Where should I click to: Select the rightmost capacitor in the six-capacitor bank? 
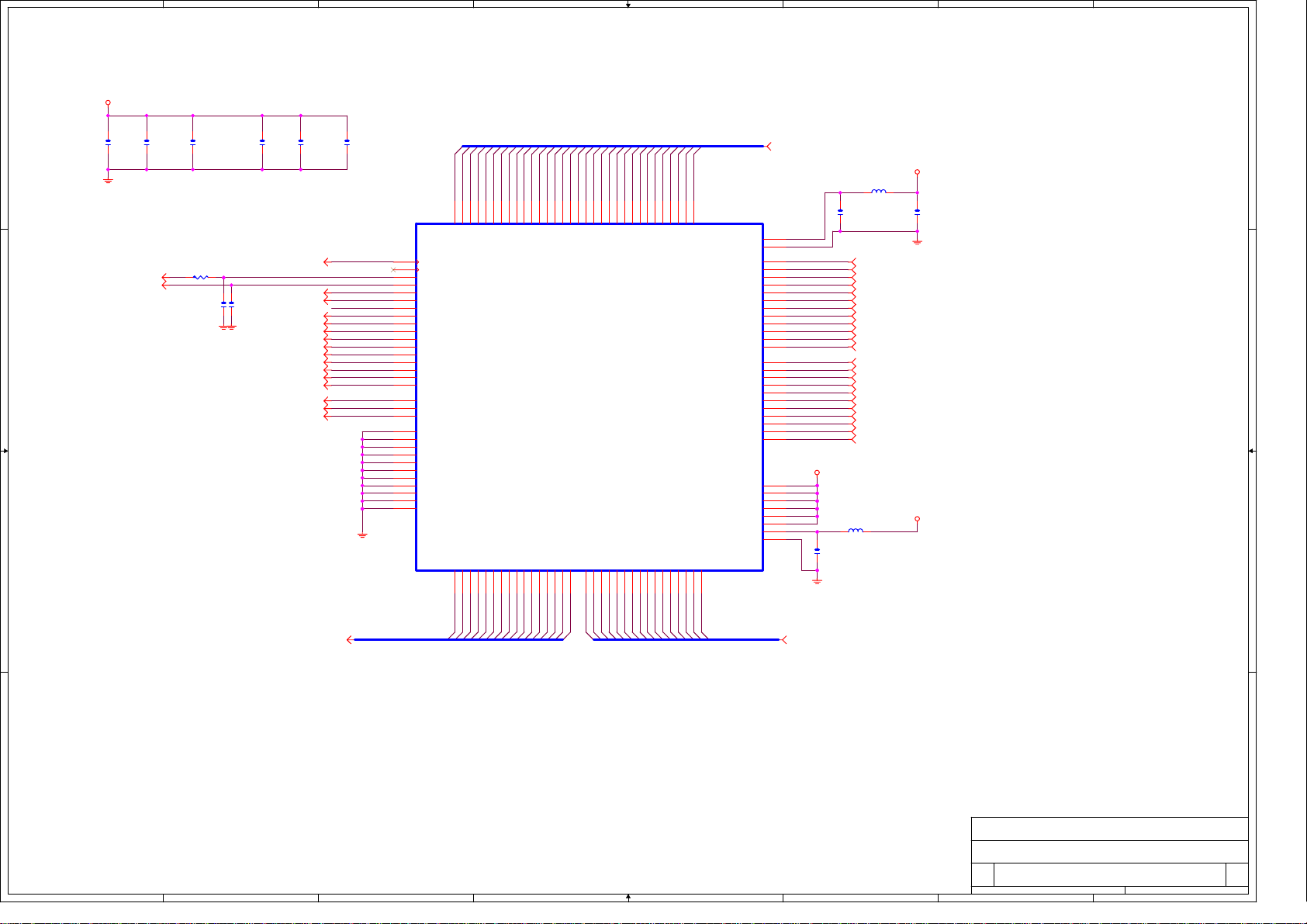[347, 143]
